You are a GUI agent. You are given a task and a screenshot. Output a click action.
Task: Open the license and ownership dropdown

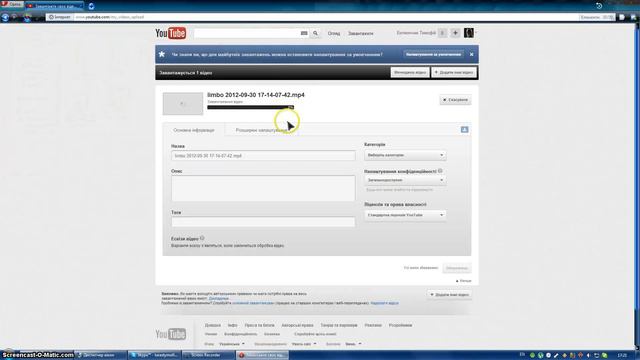[x=405, y=215]
